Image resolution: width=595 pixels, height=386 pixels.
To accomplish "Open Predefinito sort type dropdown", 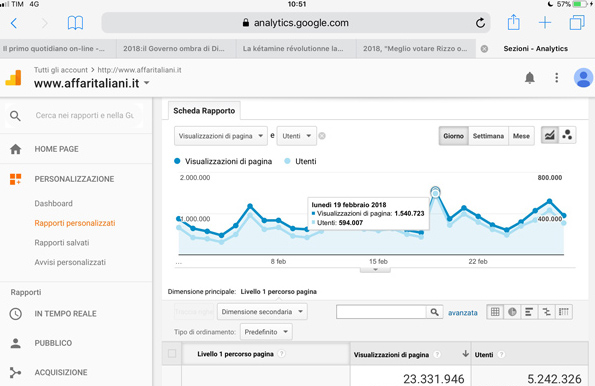I will click(266, 332).
